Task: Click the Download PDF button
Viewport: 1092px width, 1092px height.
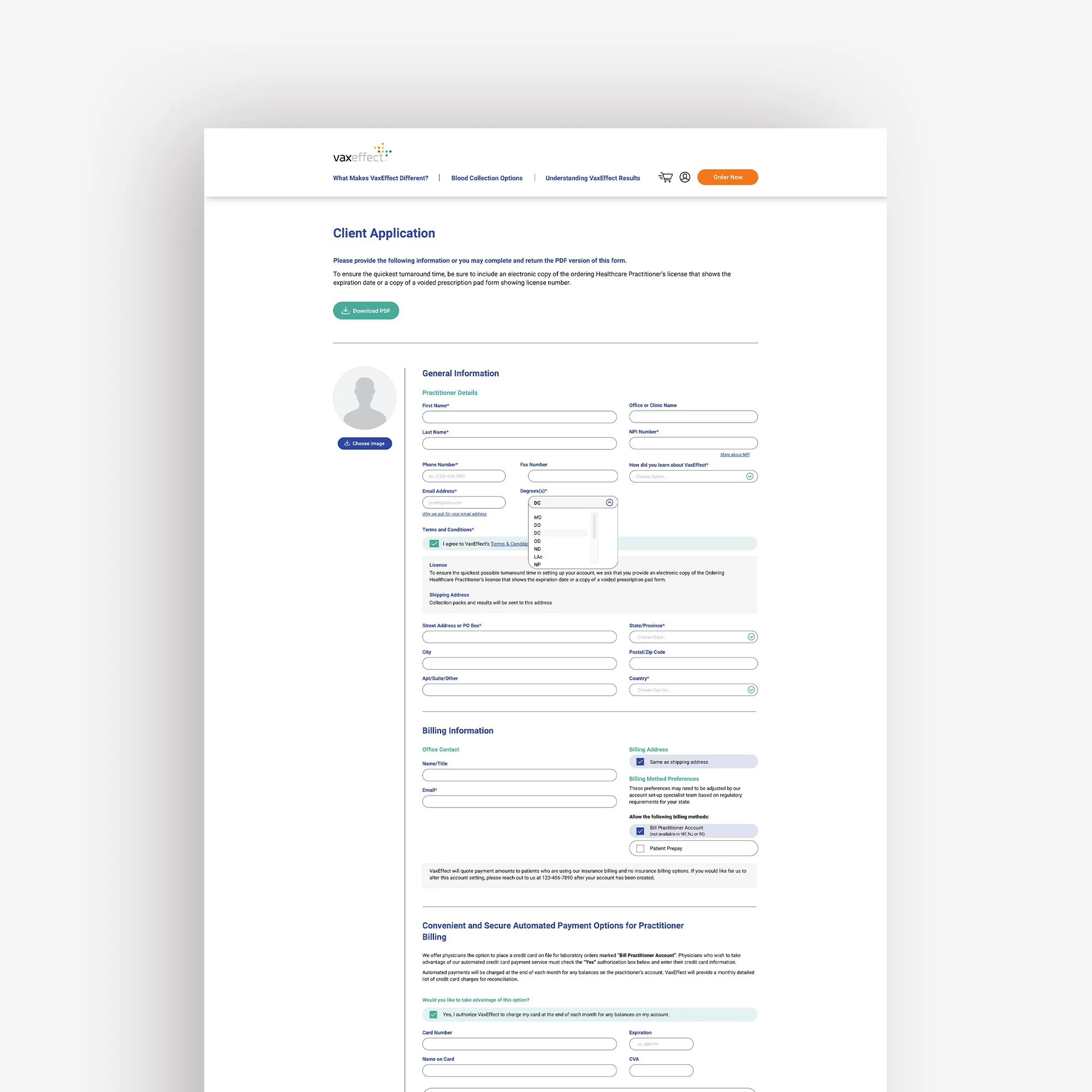Action: pyautogui.click(x=366, y=311)
